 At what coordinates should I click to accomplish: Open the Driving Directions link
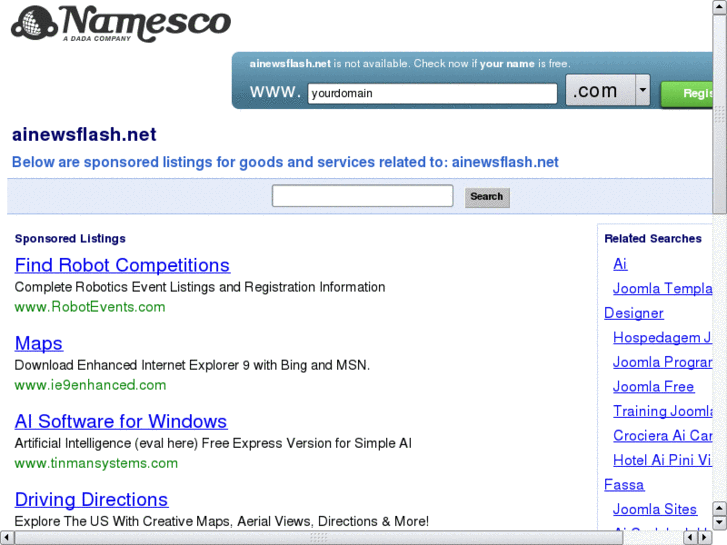tap(91, 500)
